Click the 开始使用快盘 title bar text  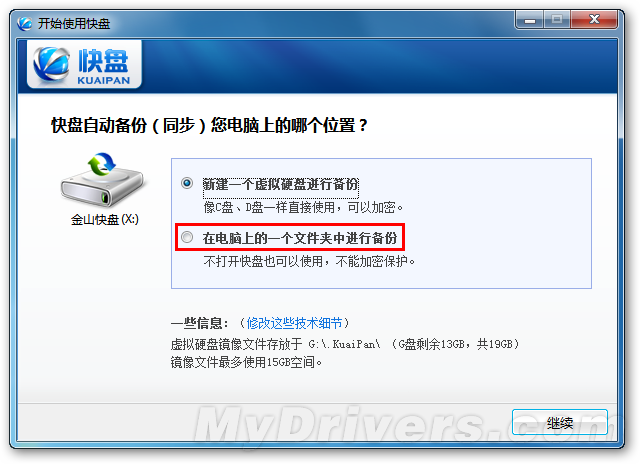point(74,24)
